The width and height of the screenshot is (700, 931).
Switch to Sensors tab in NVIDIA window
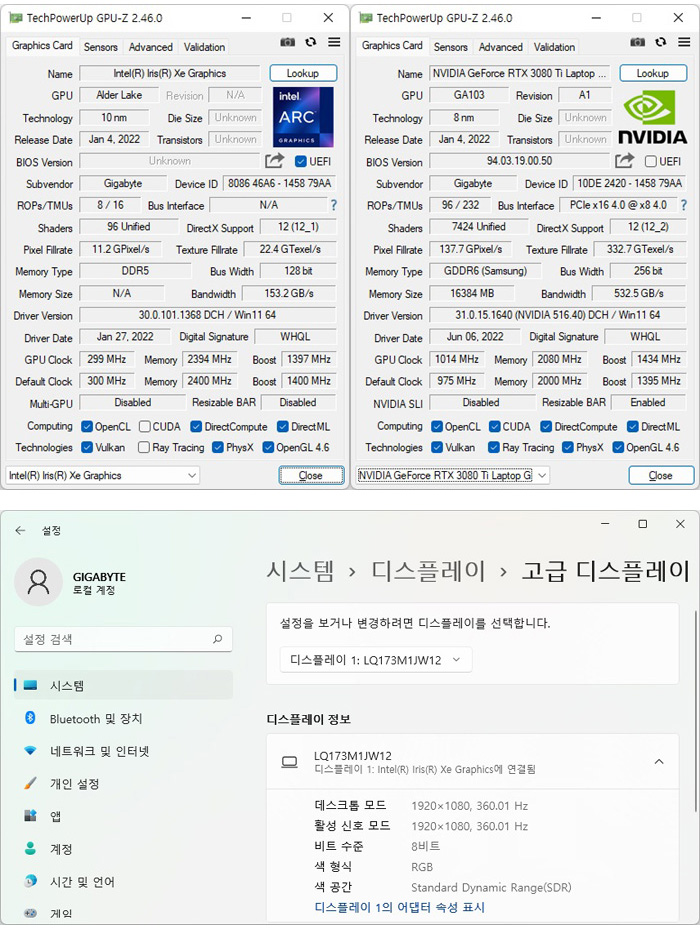pyautogui.click(x=451, y=47)
